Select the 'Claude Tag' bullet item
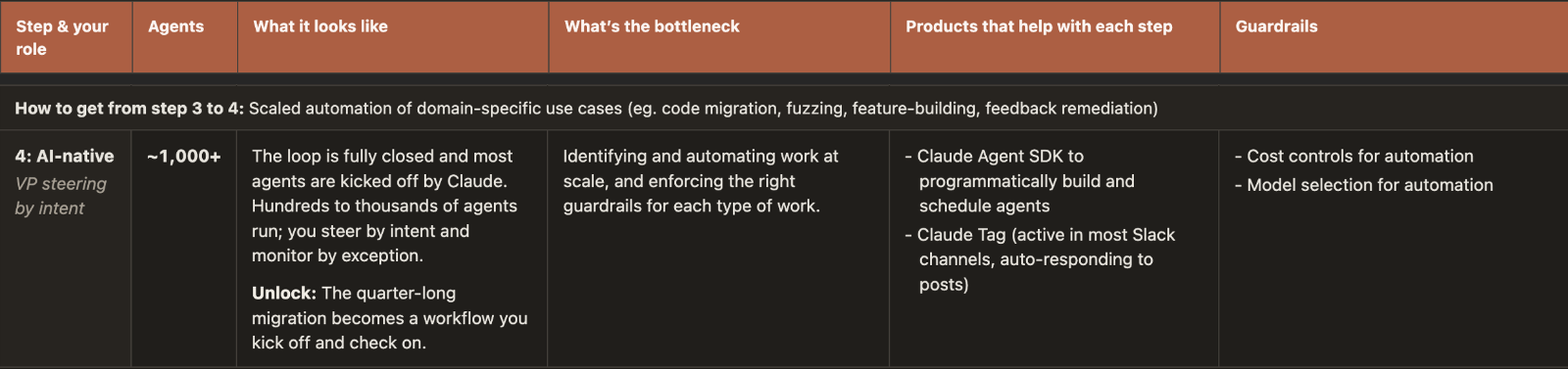1568x369 pixels. click(x=1039, y=259)
